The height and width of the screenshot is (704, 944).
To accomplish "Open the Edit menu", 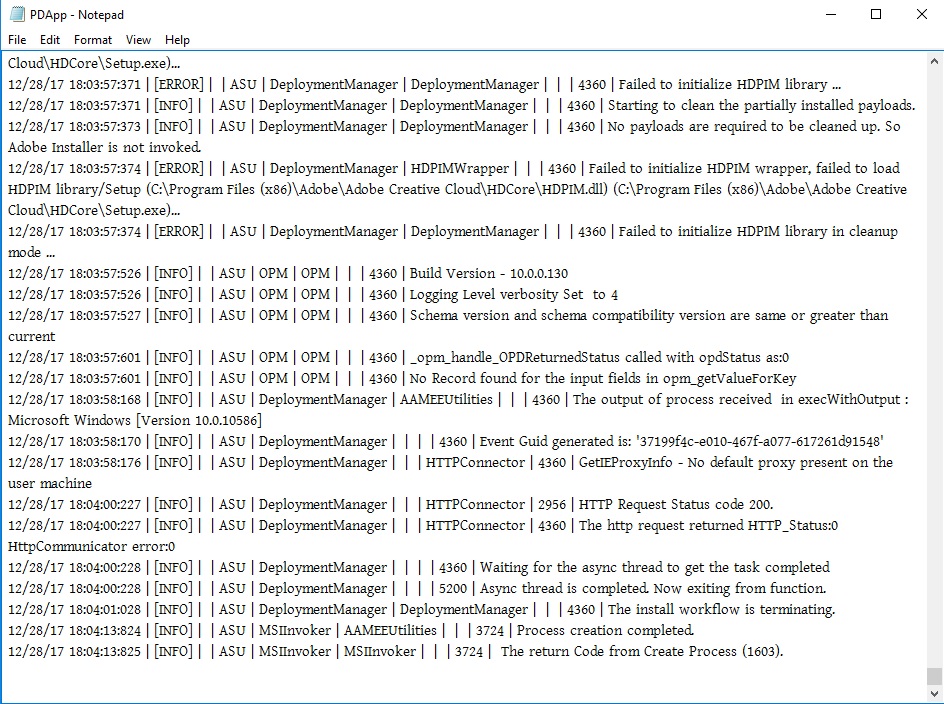I will pos(49,40).
